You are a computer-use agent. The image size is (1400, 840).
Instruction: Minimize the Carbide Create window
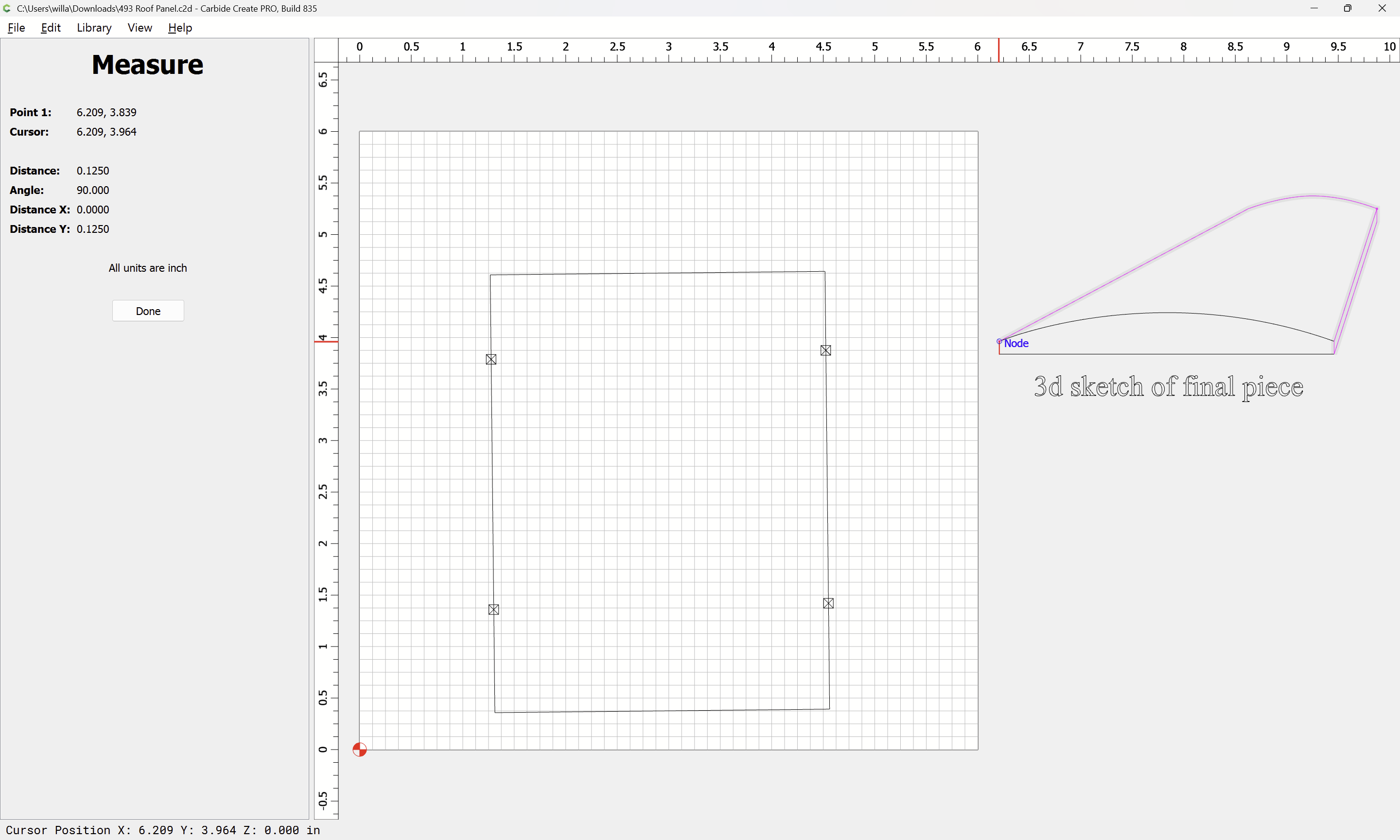(1313, 8)
